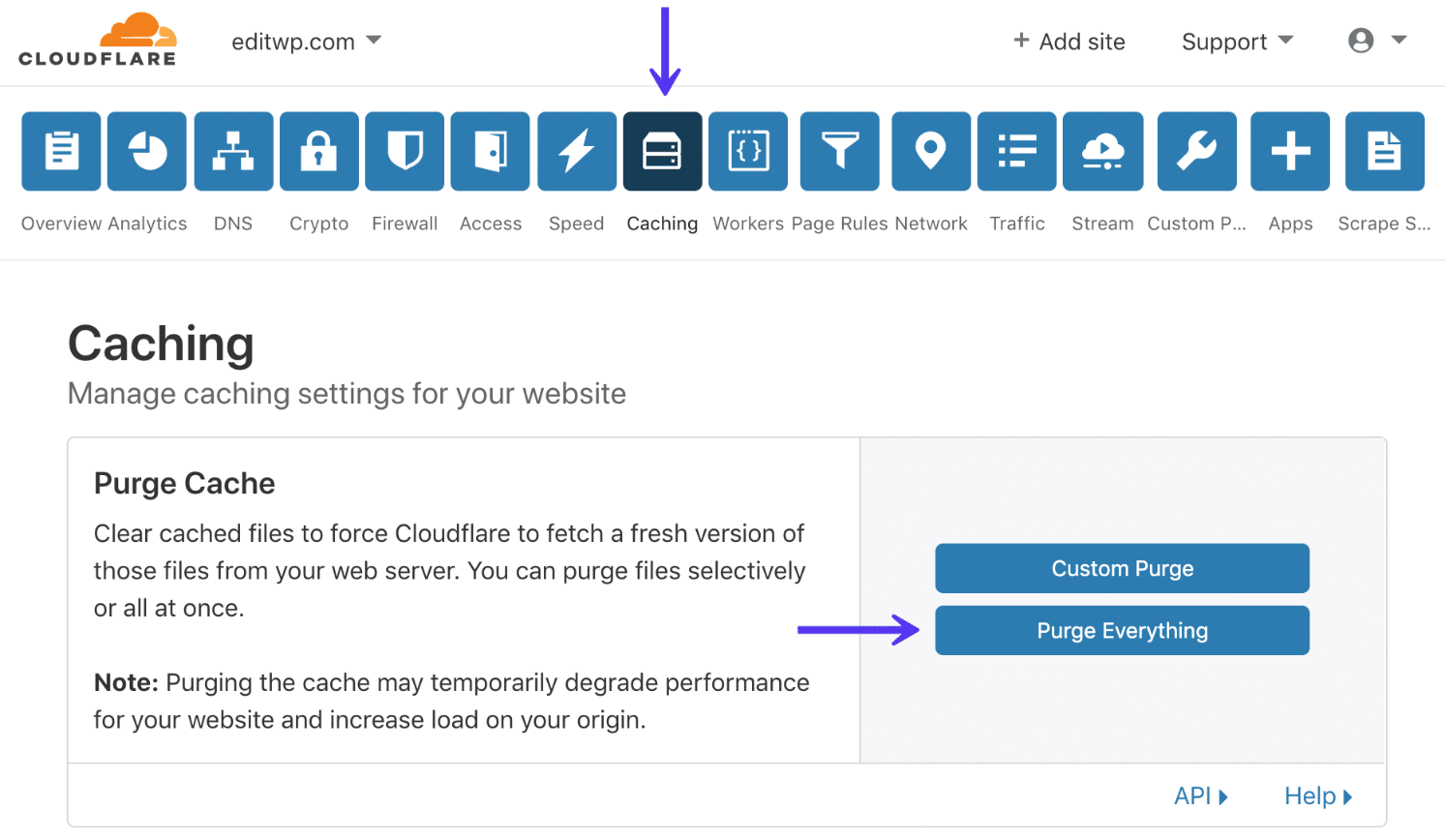Open the Firewall shield icon
1445x840 pixels.
click(x=405, y=151)
